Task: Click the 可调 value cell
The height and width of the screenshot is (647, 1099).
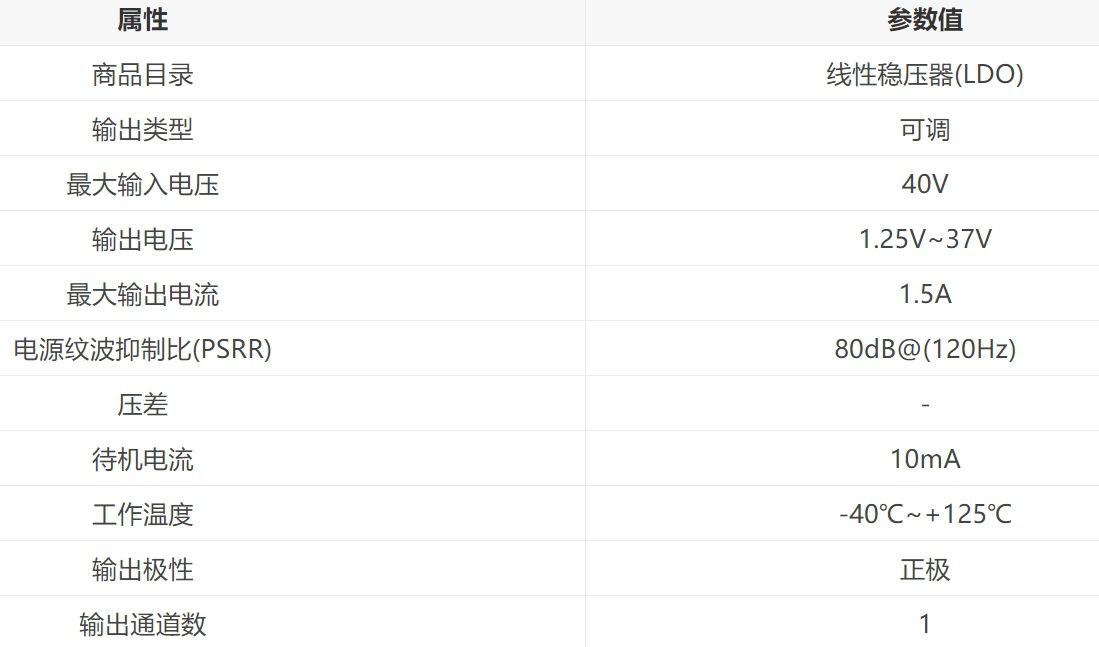Action: pyautogui.click(x=924, y=130)
